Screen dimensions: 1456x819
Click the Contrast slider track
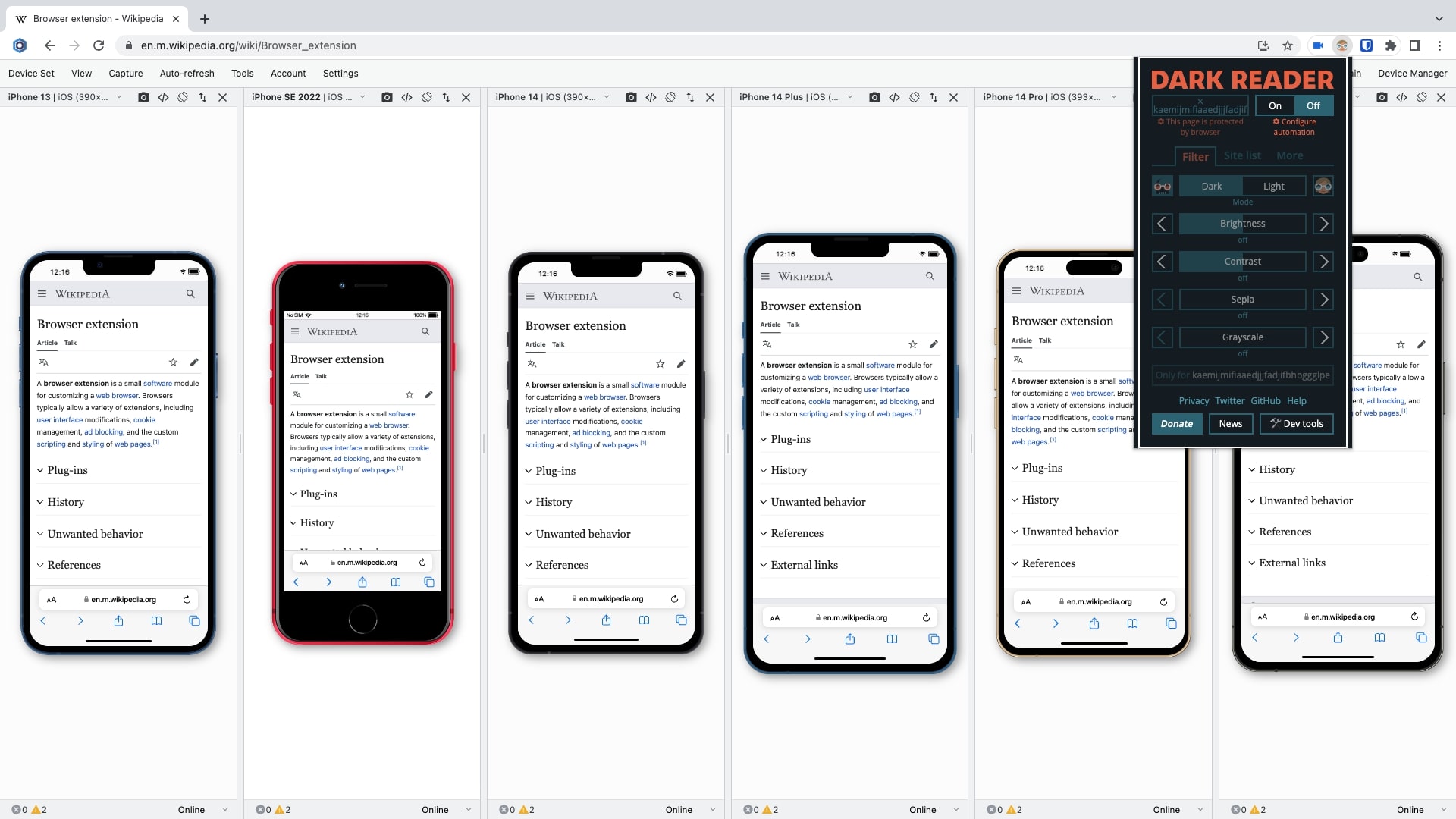pos(1243,262)
